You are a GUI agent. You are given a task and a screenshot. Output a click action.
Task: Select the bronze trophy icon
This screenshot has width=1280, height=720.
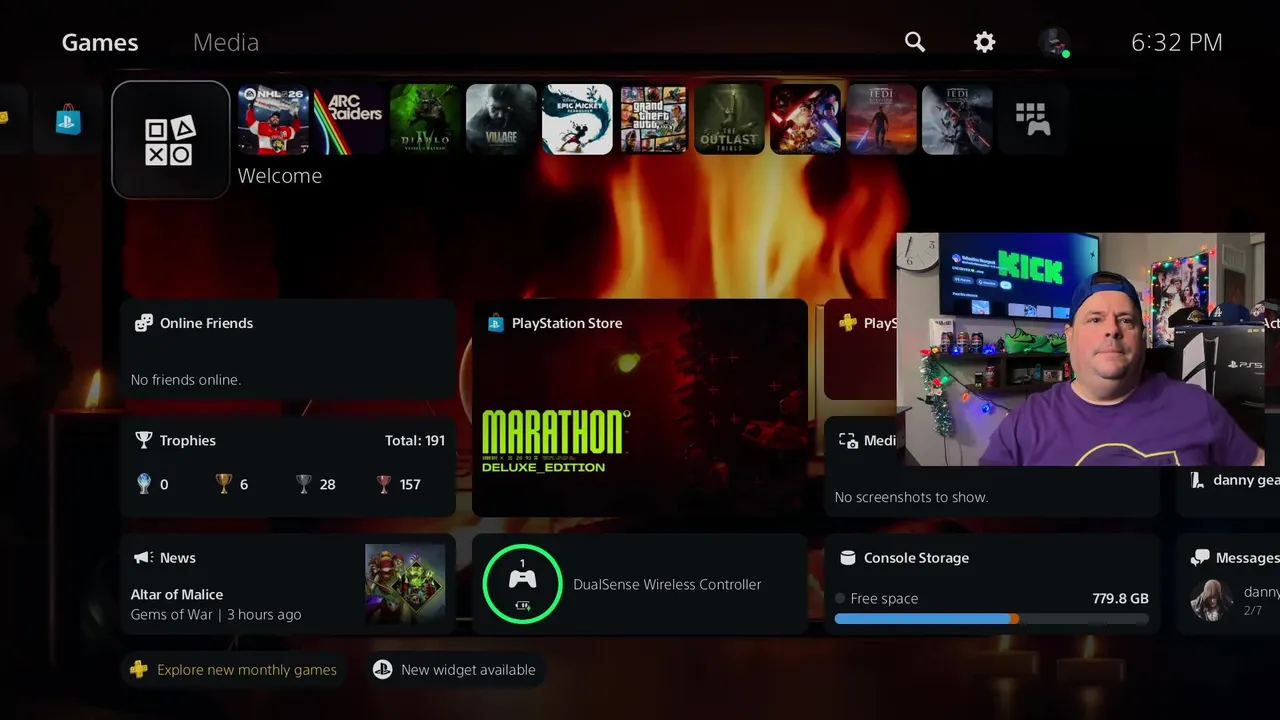click(384, 484)
